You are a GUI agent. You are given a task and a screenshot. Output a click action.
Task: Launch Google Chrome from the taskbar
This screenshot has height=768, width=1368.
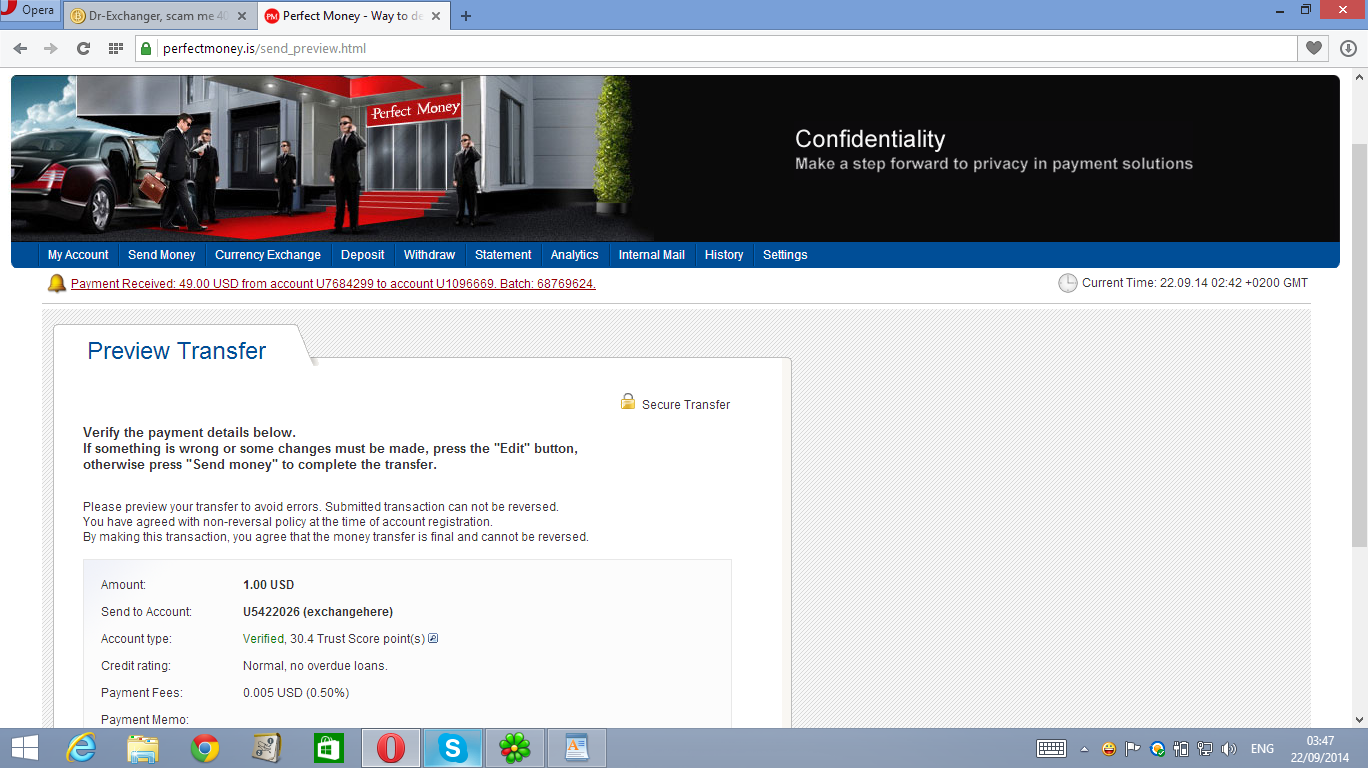tap(205, 748)
